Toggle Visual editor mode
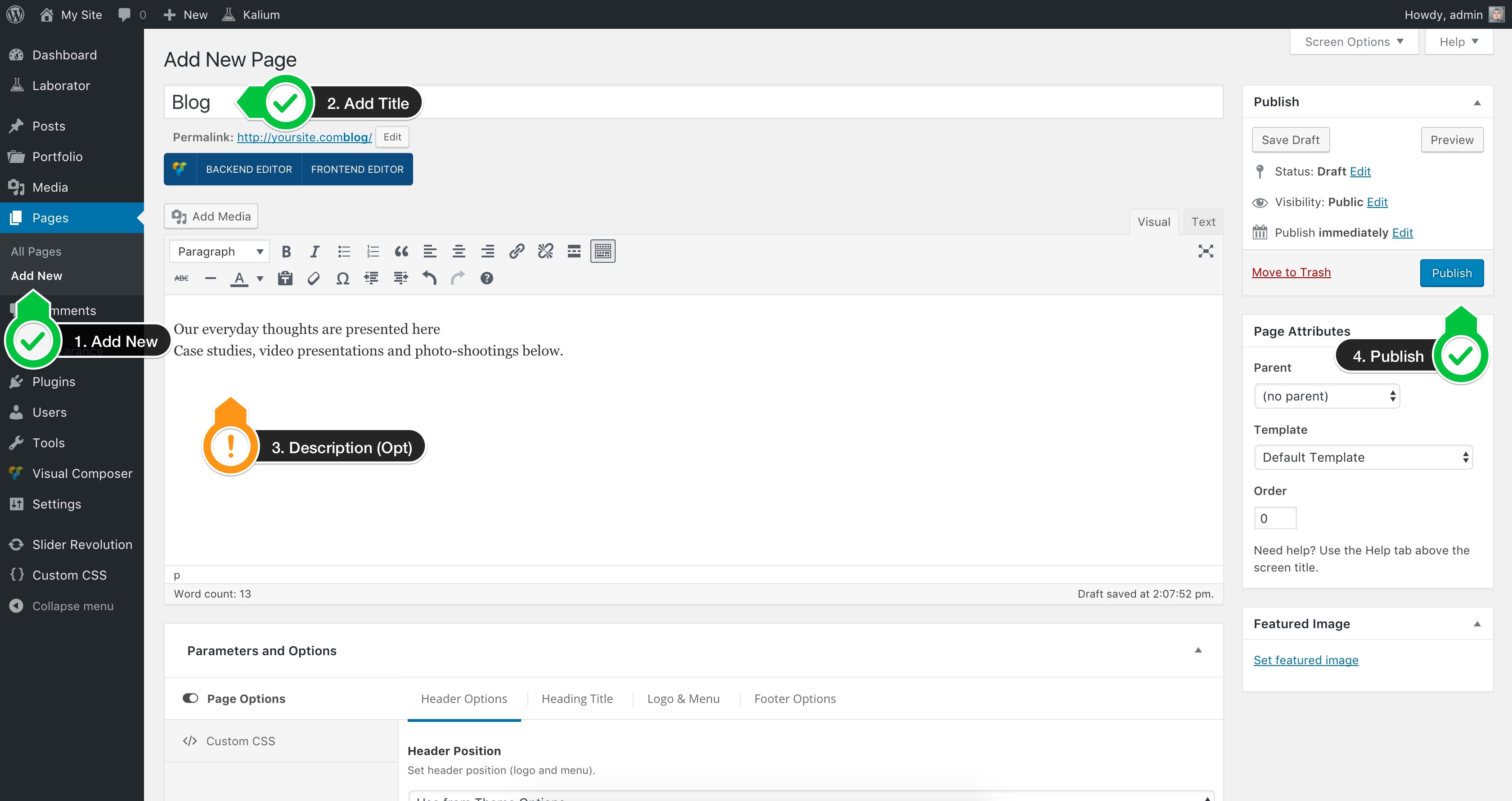 click(x=1154, y=221)
